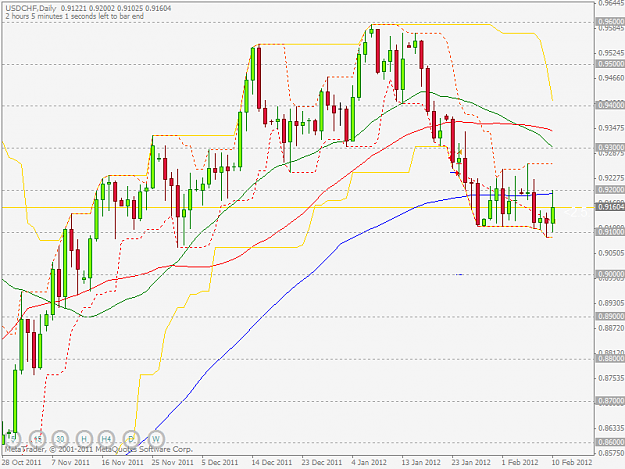The width and height of the screenshot is (625, 469).
Task: Click the 0.85750 price scale label
Action: (x=611, y=453)
